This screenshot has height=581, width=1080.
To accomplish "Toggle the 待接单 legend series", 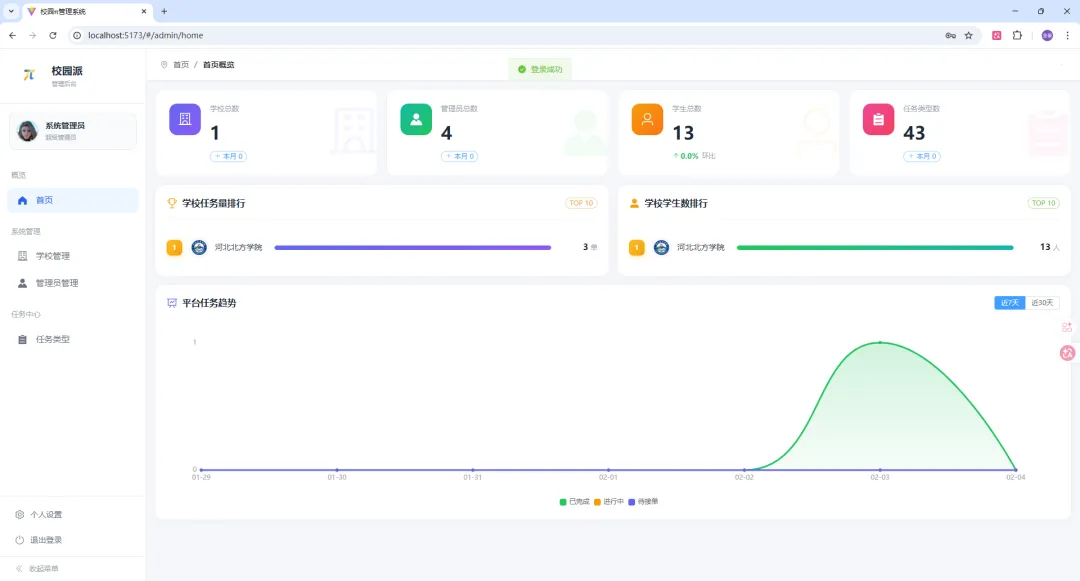I will [x=643, y=502].
